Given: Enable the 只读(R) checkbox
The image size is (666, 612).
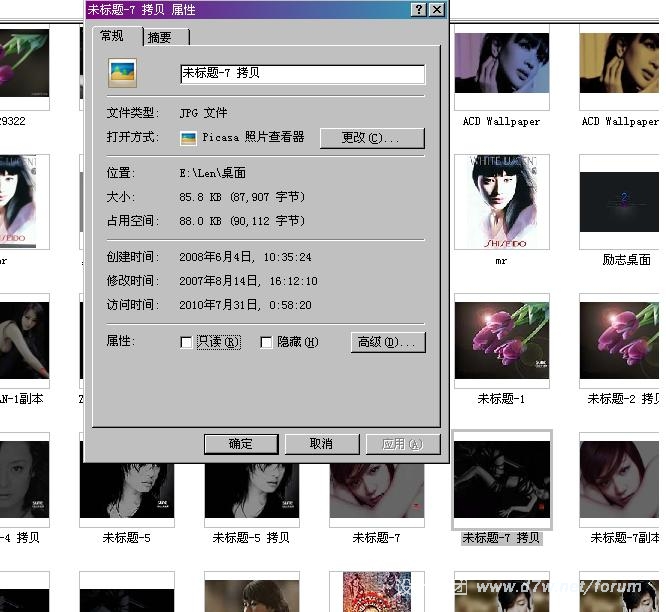Looking at the screenshot, I should [186, 343].
